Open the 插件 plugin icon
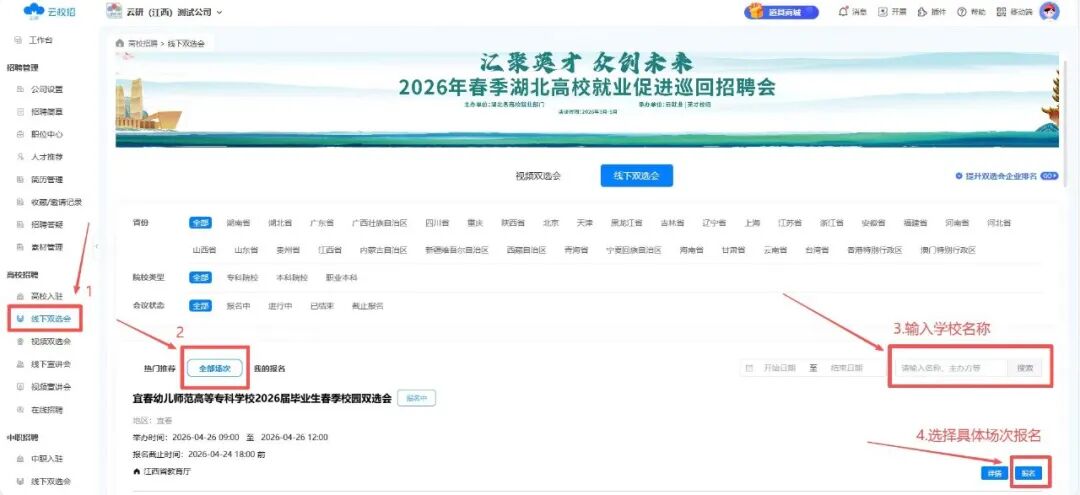 (922, 12)
